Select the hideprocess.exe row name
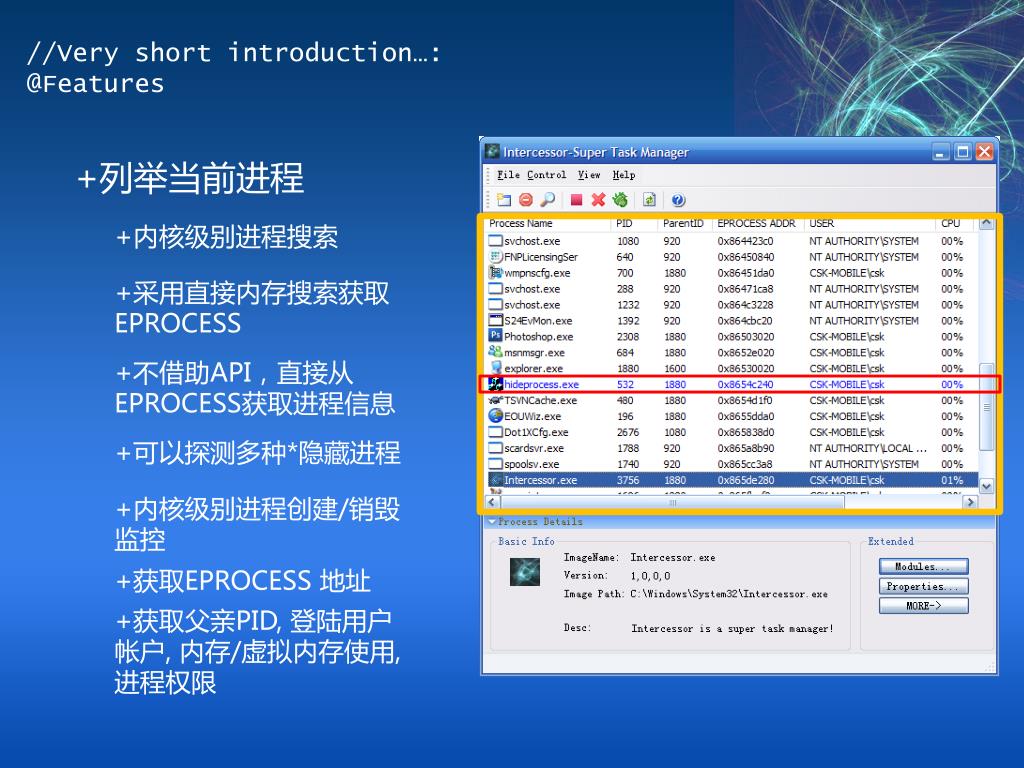 point(541,384)
